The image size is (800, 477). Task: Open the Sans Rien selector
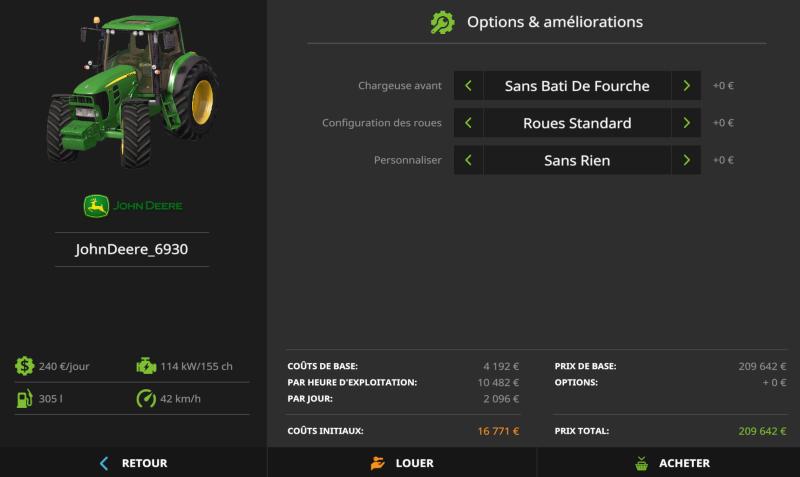pyautogui.click(x=577, y=160)
